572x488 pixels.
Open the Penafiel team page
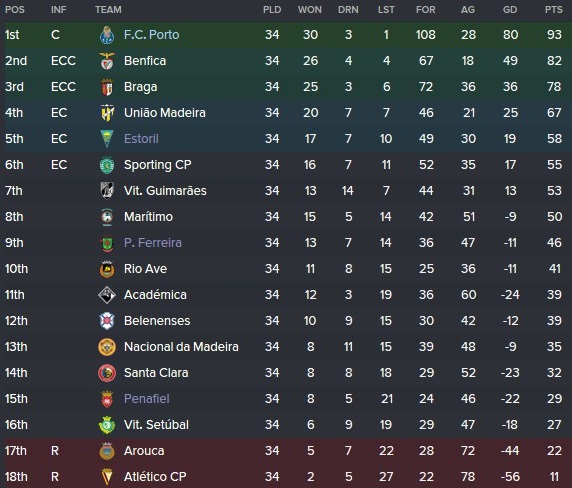pos(147,399)
